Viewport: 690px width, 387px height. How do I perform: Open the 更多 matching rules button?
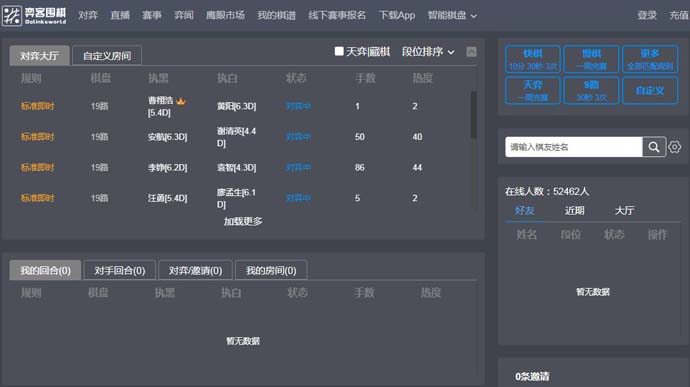tap(650, 59)
